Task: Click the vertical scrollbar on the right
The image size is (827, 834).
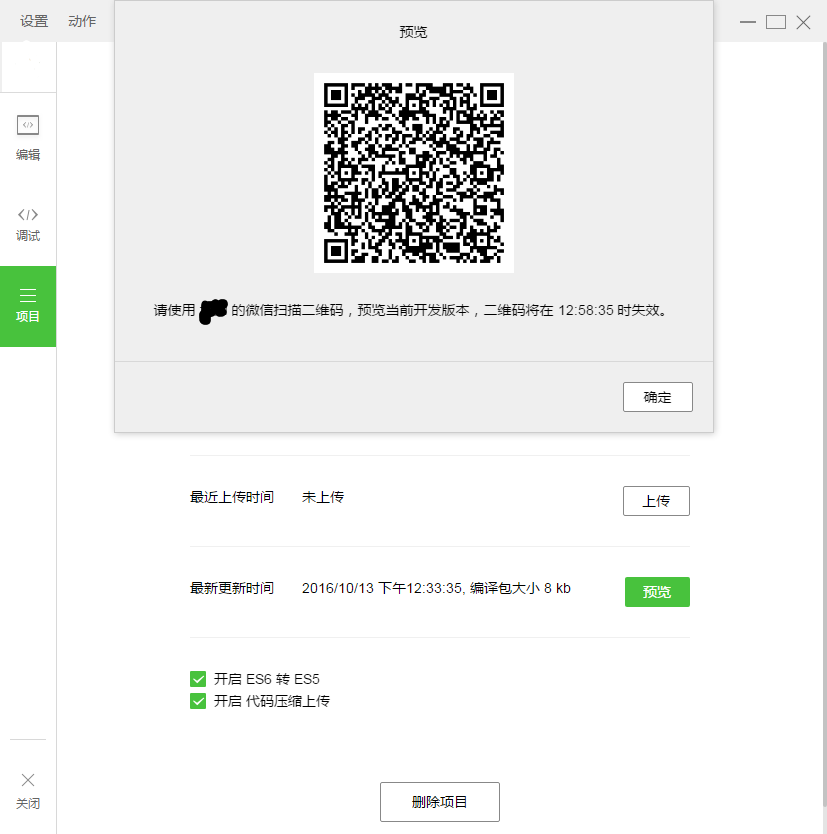Action: tap(824, 426)
